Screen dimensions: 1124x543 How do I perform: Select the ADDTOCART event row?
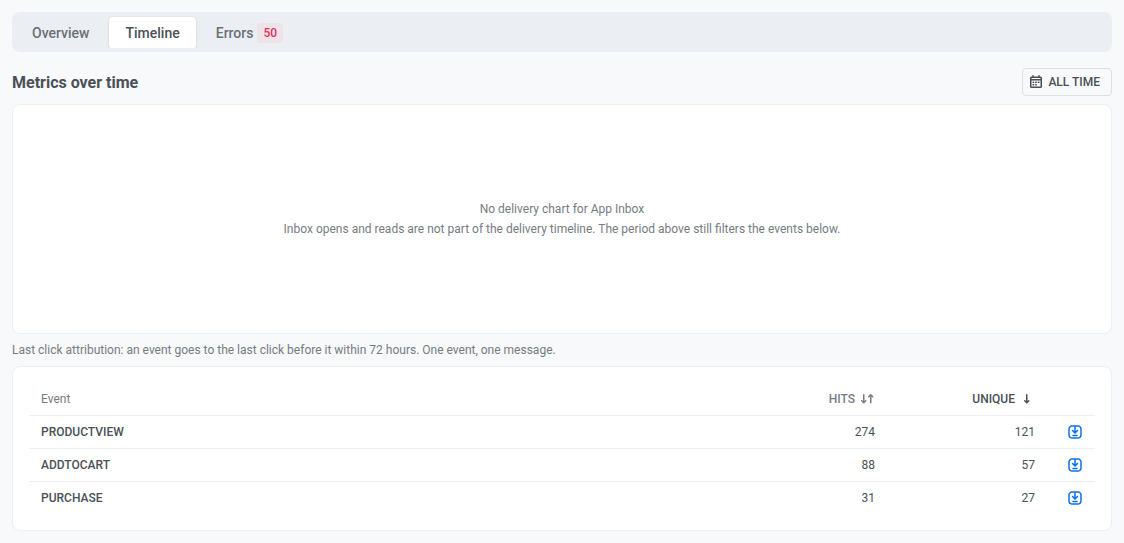pyautogui.click(x=562, y=465)
